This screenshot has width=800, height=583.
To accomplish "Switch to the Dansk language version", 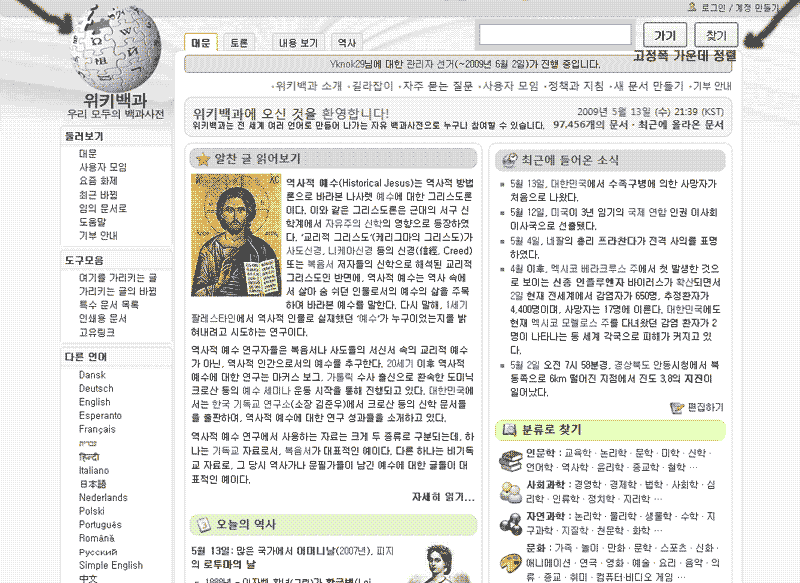I will tap(92, 375).
